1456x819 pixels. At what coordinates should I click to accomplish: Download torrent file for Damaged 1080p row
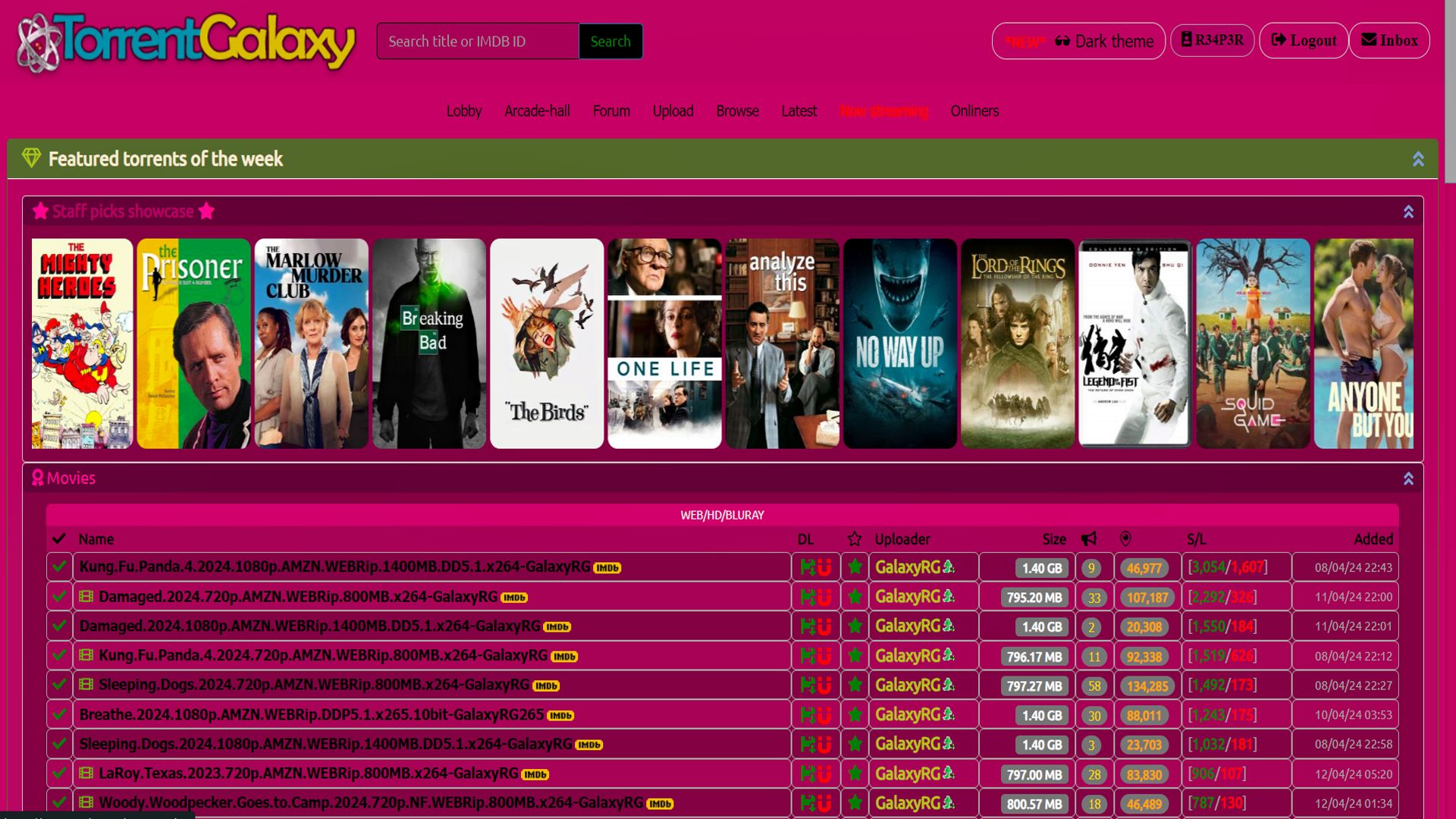point(808,626)
